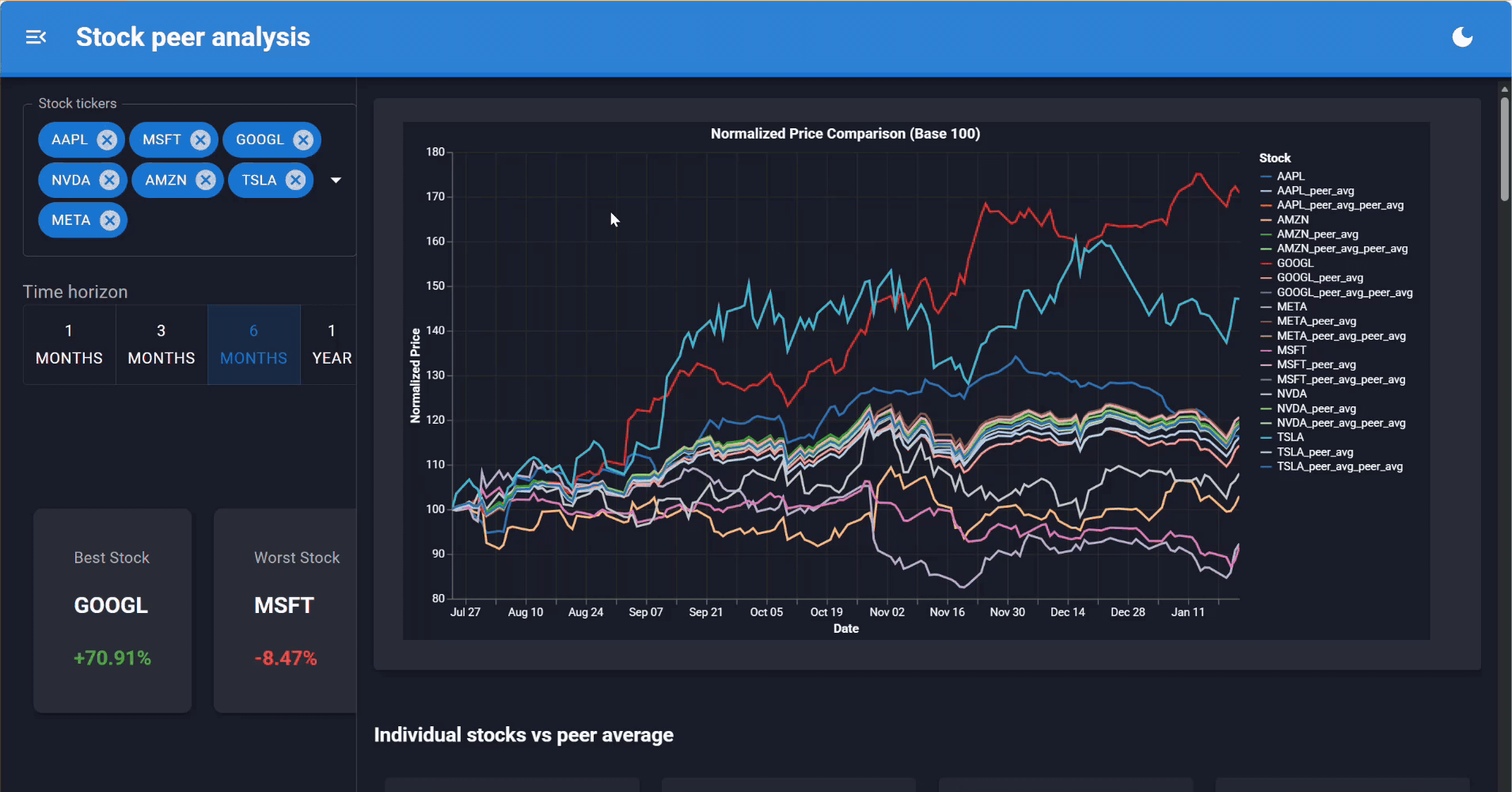Toggle dark mode with the moon icon
The image size is (1512, 792).
click(x=1461, y=36)
